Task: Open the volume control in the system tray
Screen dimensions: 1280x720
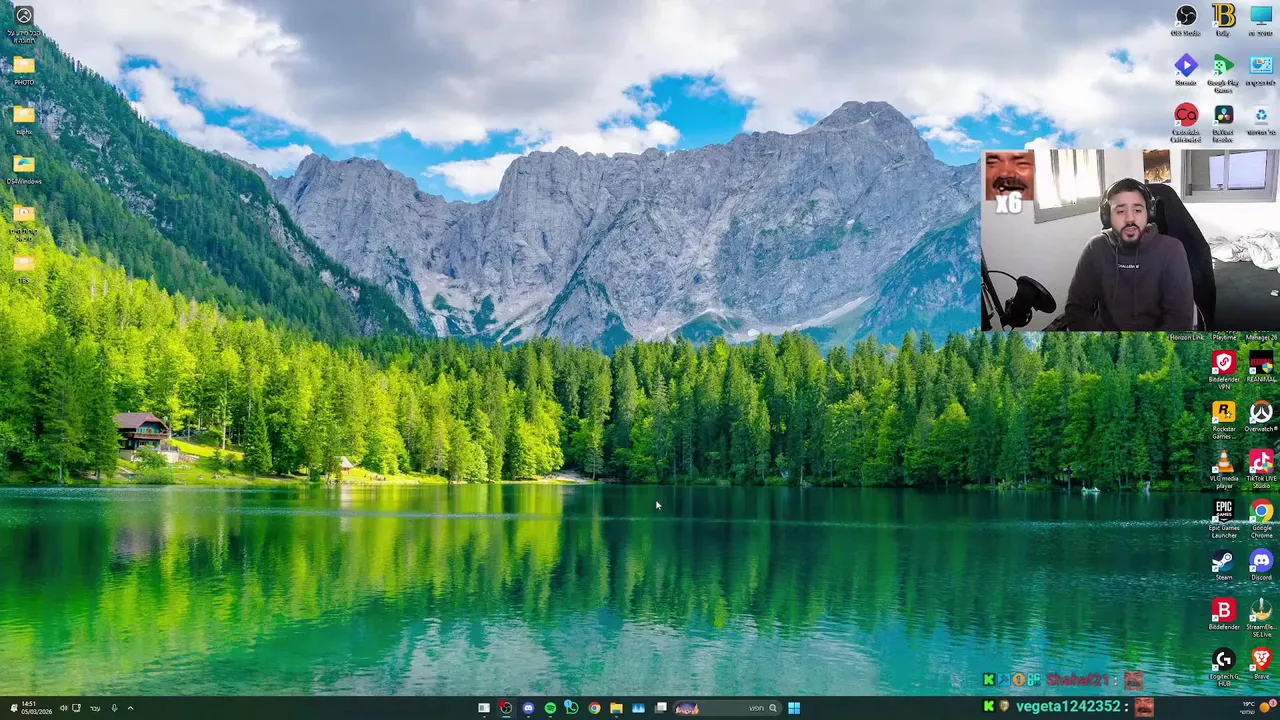Action: point(63,708)
